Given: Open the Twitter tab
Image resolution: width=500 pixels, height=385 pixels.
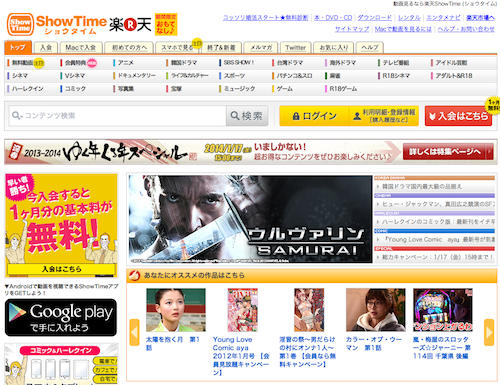Looking at the screenshot, I should coord(295,48).
